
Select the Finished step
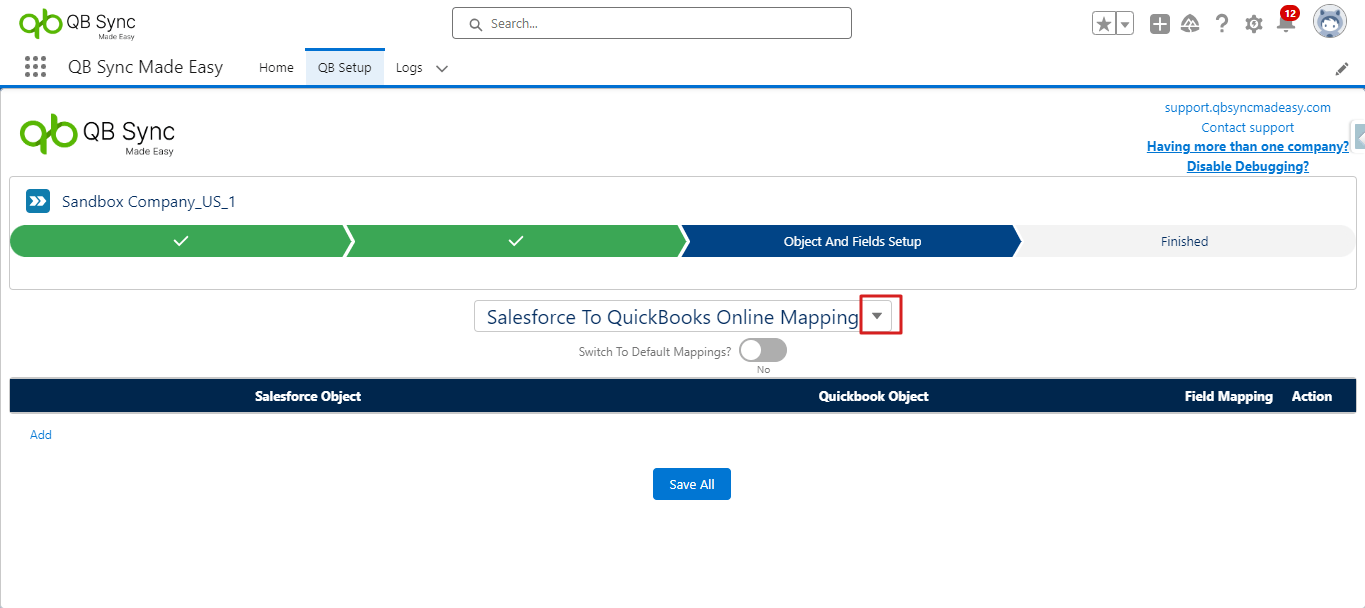click(x=1185, y=241)
